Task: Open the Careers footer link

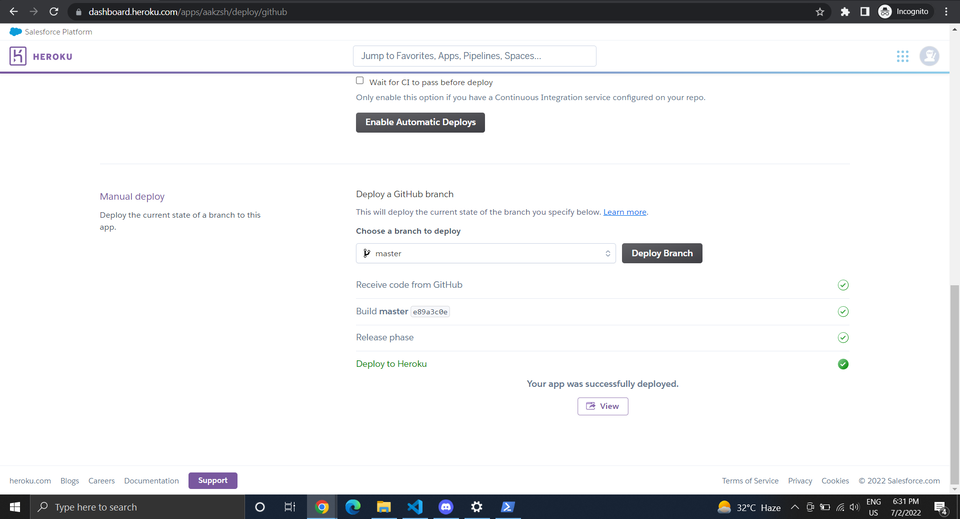Action: coord(102,481)
